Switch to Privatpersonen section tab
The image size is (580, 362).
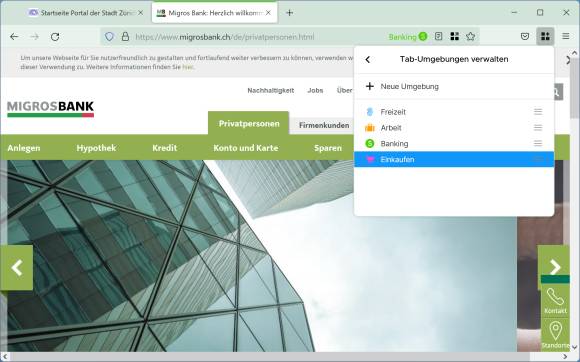pyautogui.click(x=249, y=123)
